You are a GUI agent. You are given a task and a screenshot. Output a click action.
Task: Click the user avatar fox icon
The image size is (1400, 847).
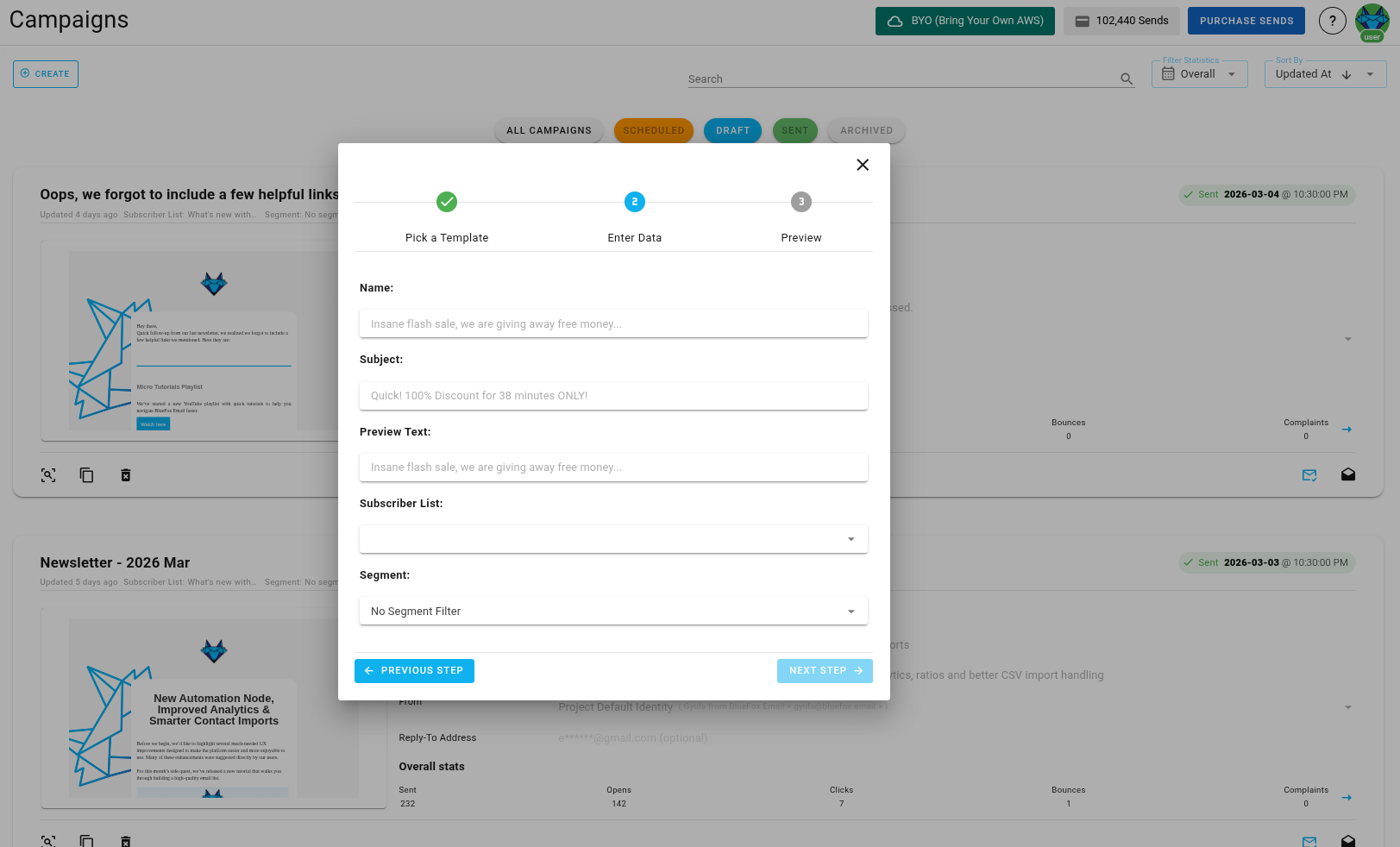(1372, 20)
